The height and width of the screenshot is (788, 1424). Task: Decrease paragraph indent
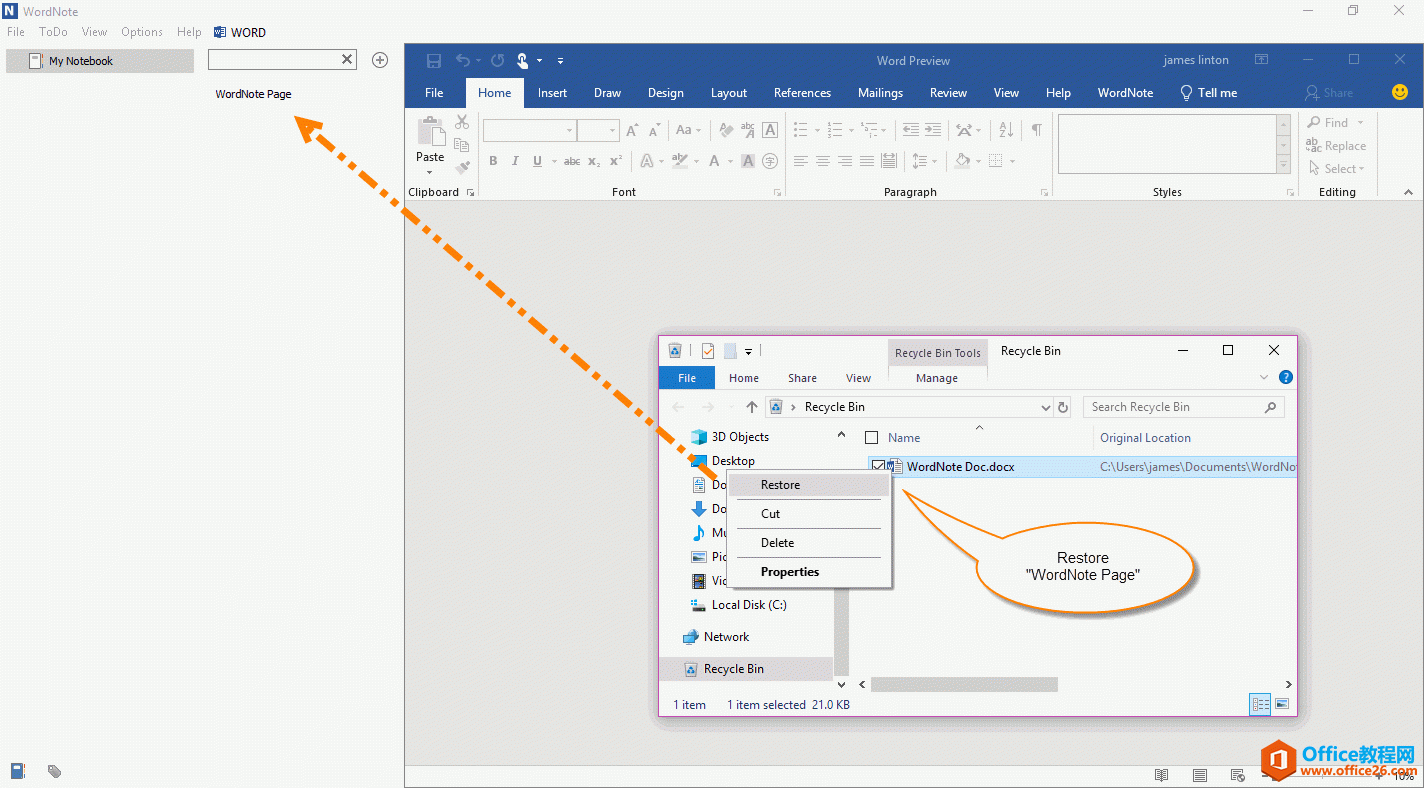coord(910,130)
